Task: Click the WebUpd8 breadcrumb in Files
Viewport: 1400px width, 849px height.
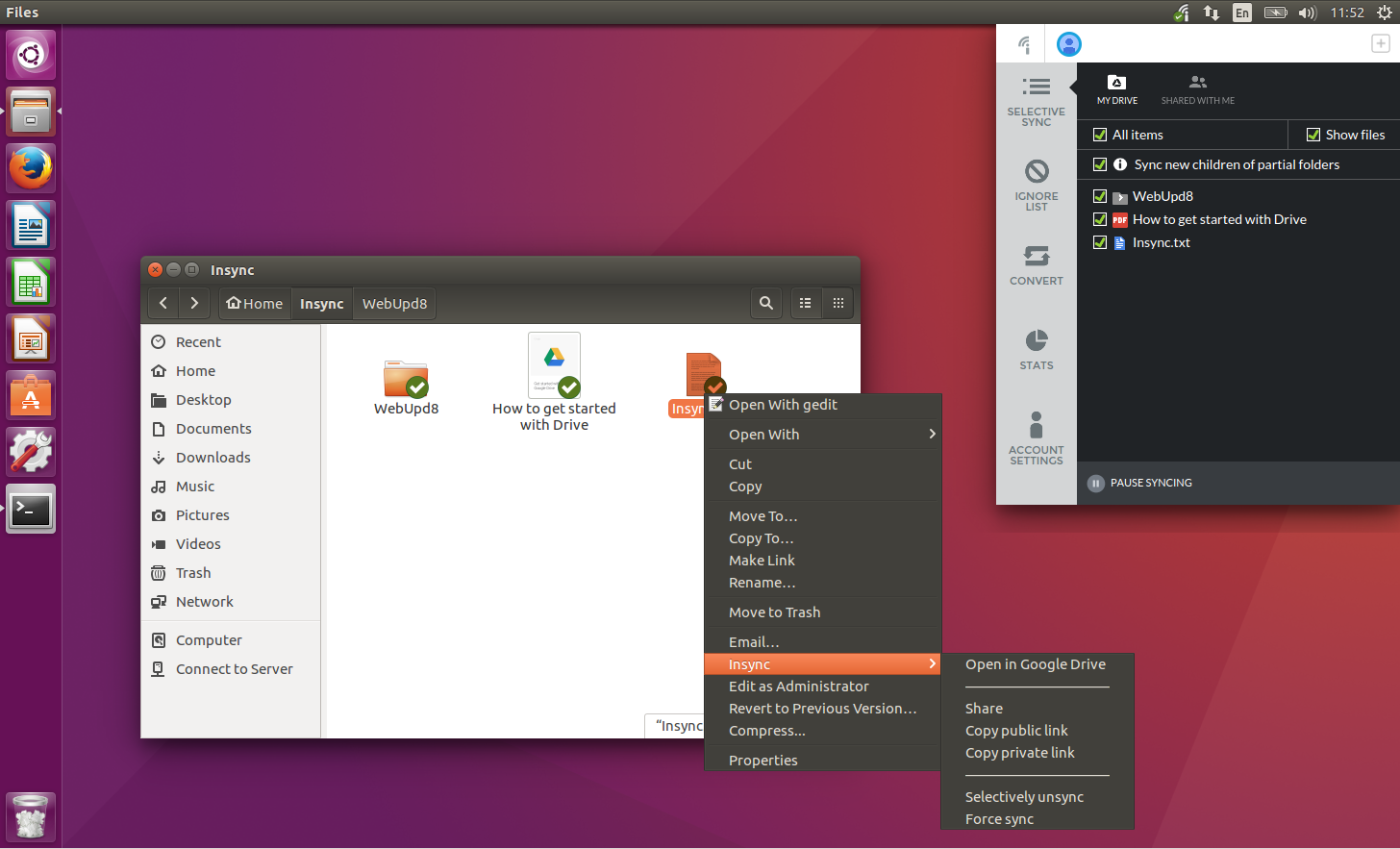Action: [x=394, y=303]
